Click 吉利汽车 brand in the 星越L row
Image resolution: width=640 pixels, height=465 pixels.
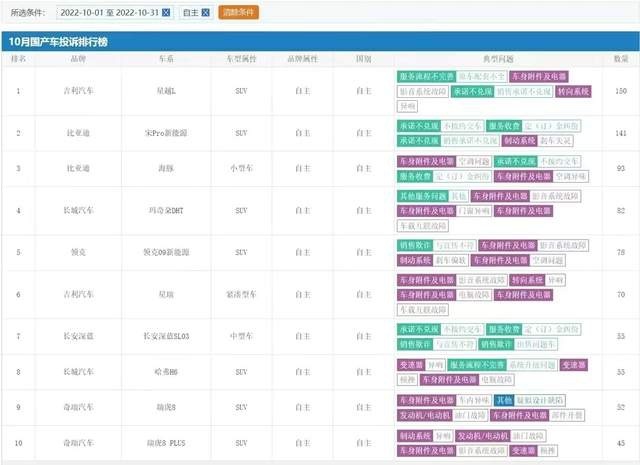(x=78, y=91)
